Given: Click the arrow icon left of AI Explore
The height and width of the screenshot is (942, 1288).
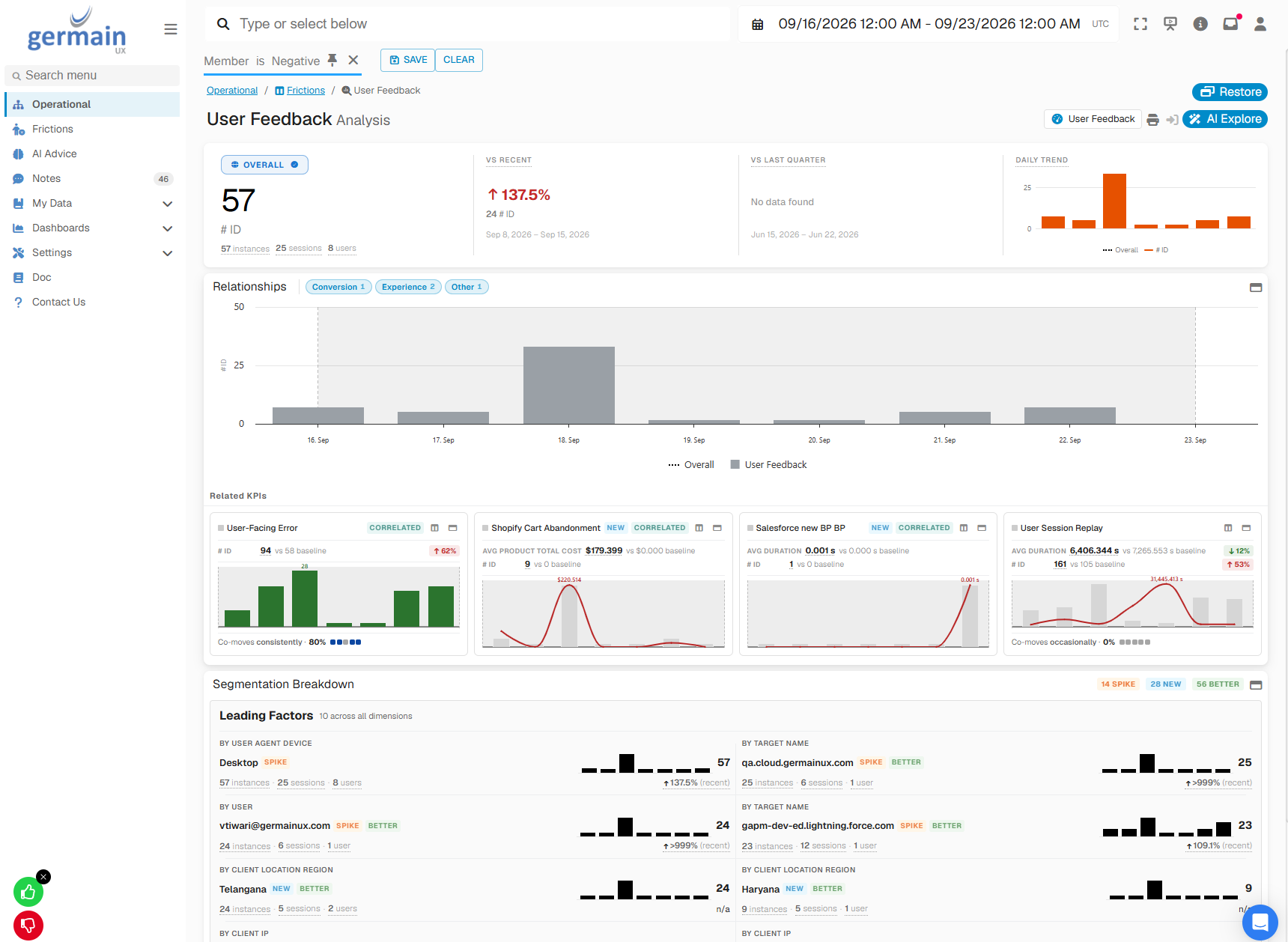Looking at the screenshot, I should [x=1173, y=119].
